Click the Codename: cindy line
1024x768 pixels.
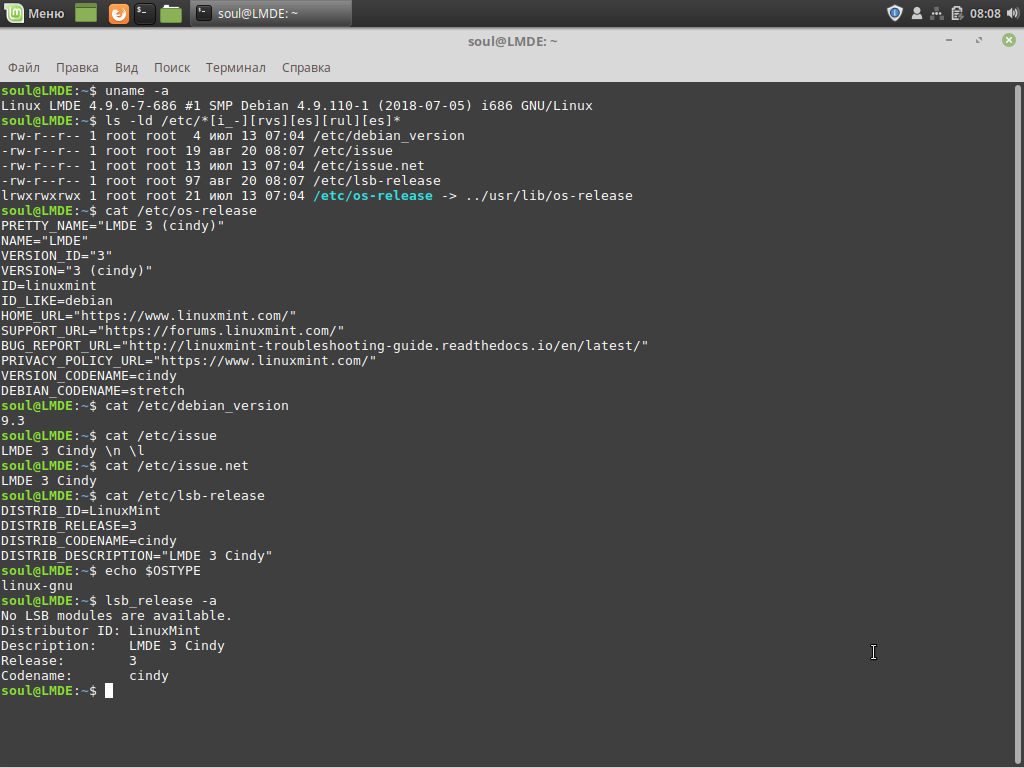(x=85, y=677)
